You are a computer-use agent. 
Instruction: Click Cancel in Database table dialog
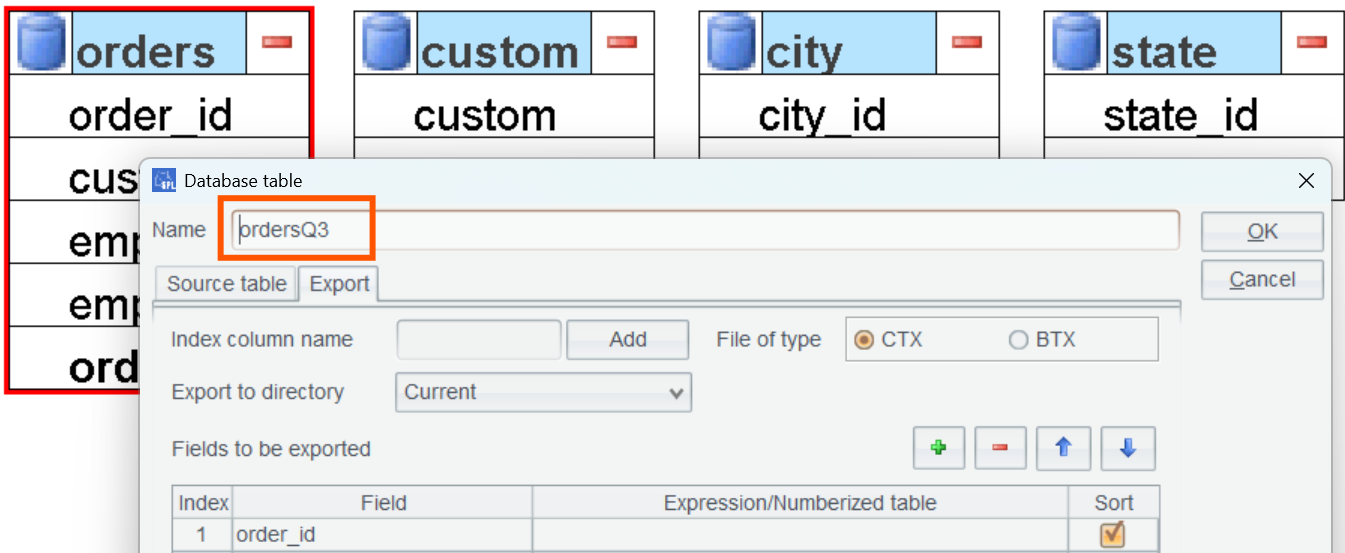coord(1262,280)
